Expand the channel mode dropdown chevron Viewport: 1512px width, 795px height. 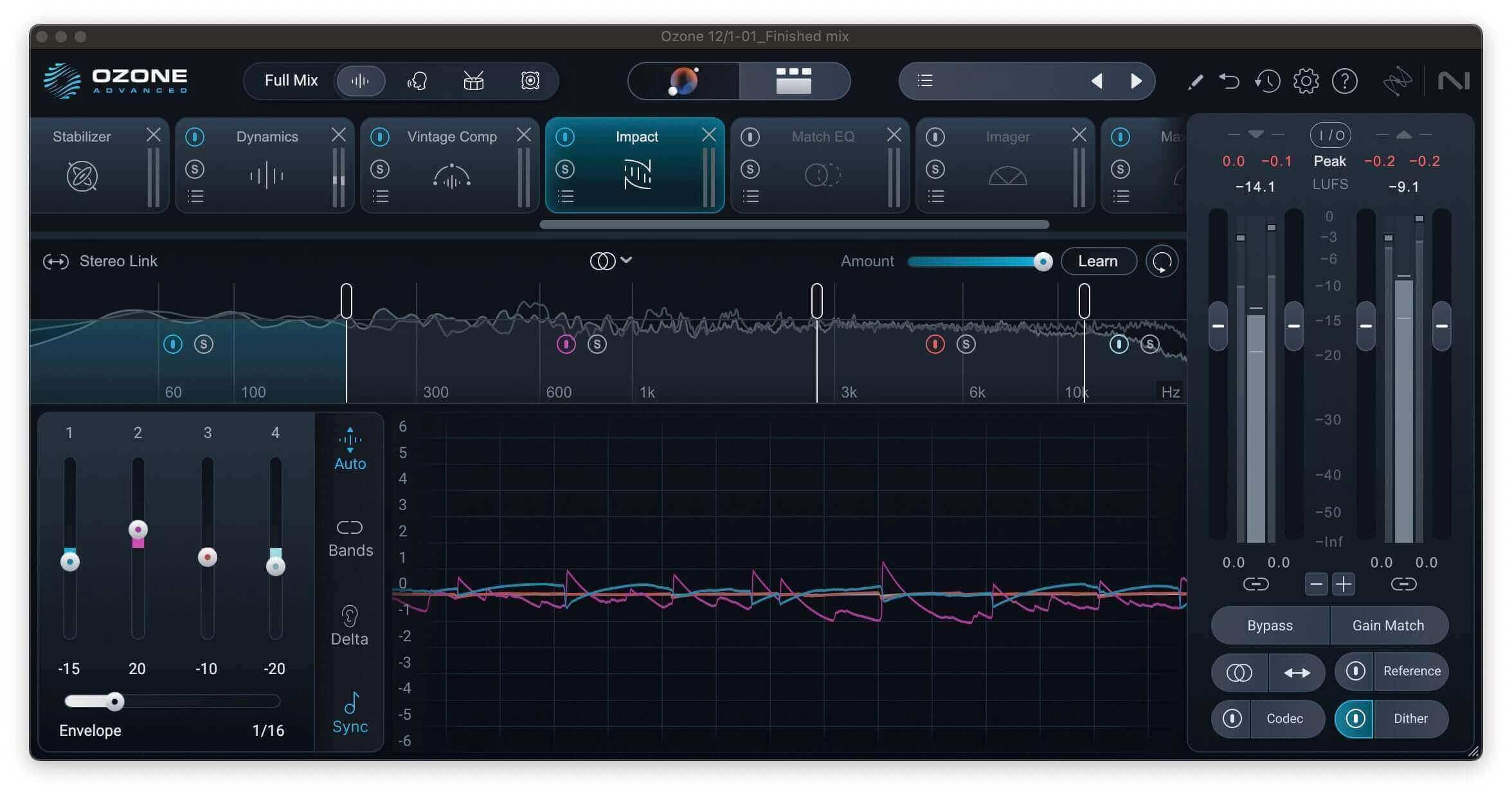[x=626, y=260]
